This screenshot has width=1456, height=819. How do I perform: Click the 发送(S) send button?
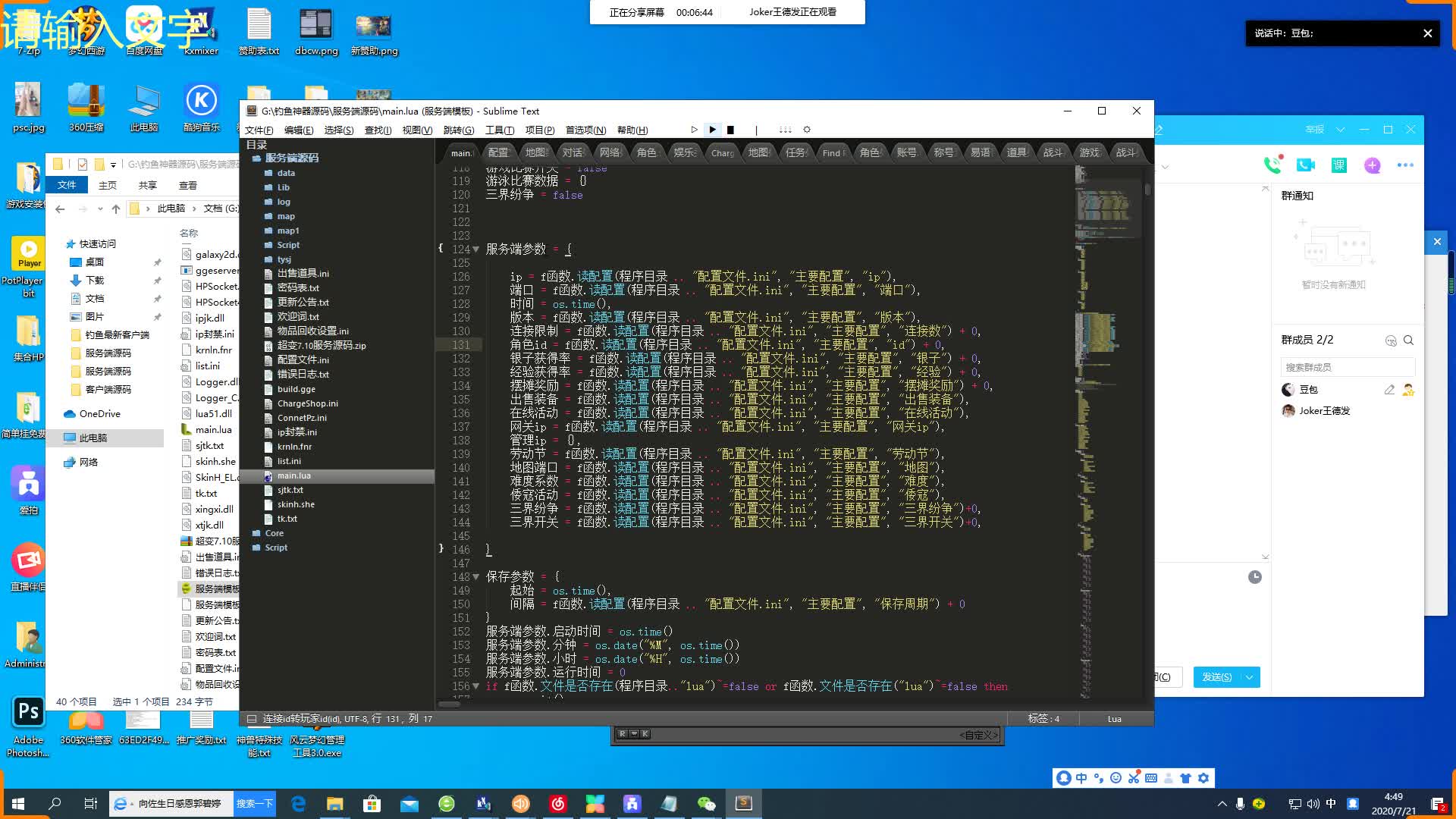1216,677
